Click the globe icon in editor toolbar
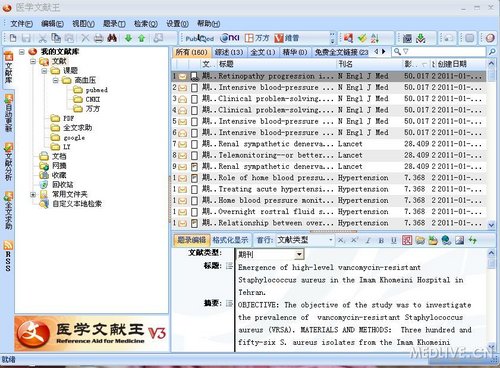Viewport: 500px width, 368px height. click(x=446, y=240)
